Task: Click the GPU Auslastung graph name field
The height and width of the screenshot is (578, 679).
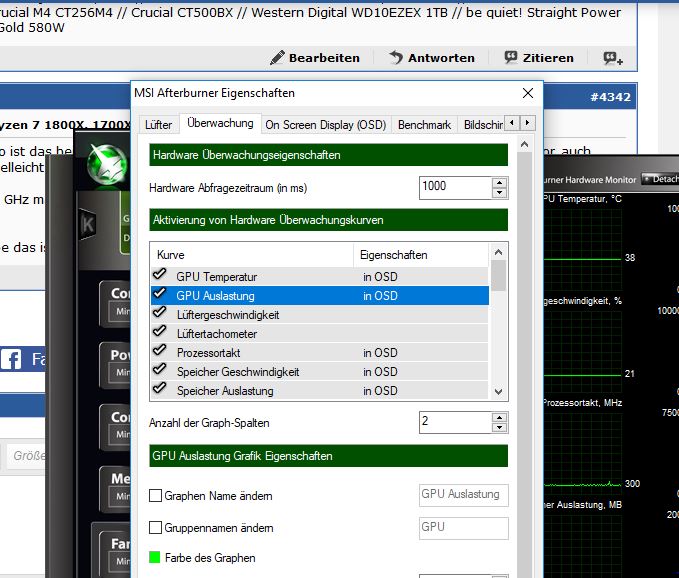Action: pos(463,495)
